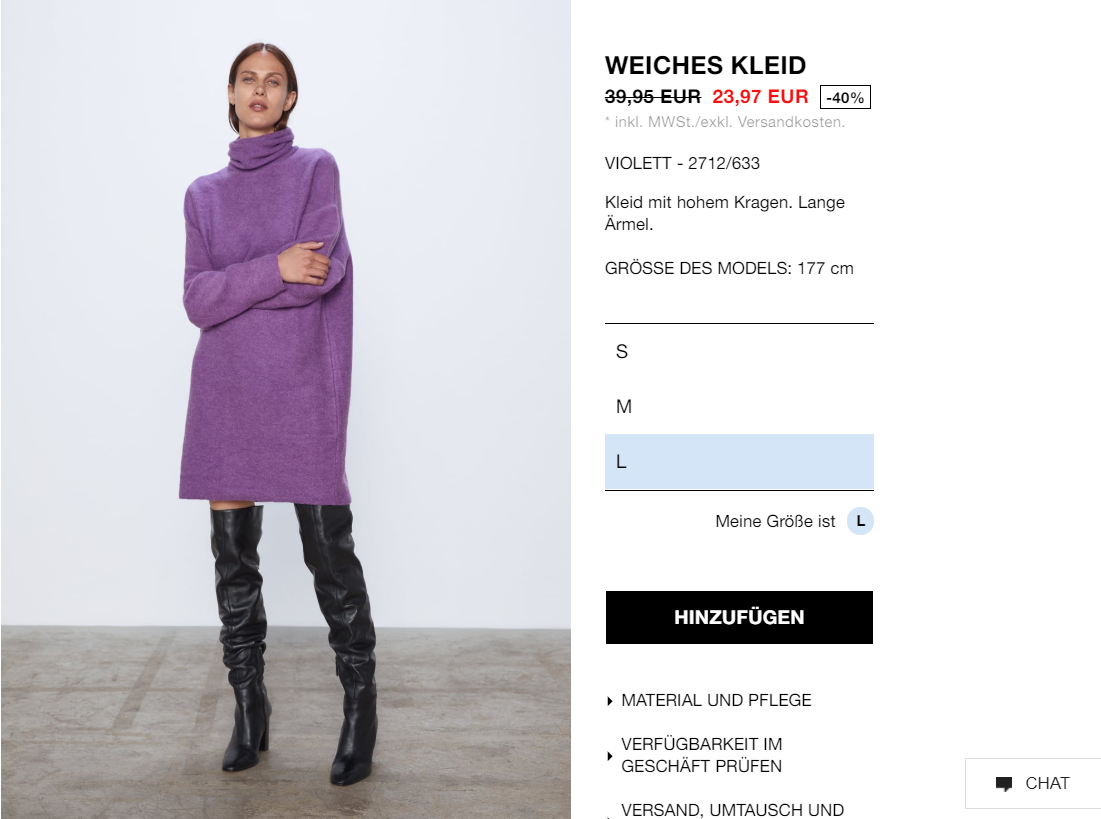Select the highlighted size L
Image resolution: width=1101 pixels, height=819 pixels.
click(739, 461)
